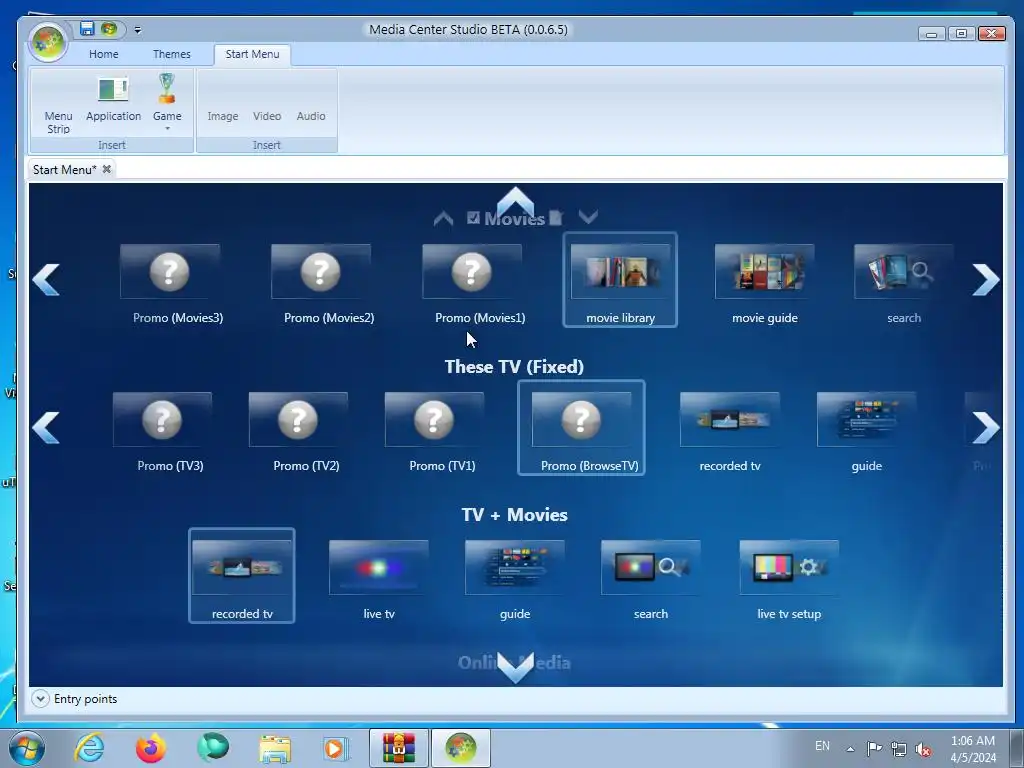Screen dimensions: 1024x768
Task: Insert a Menu Strip
Action: 58,122
